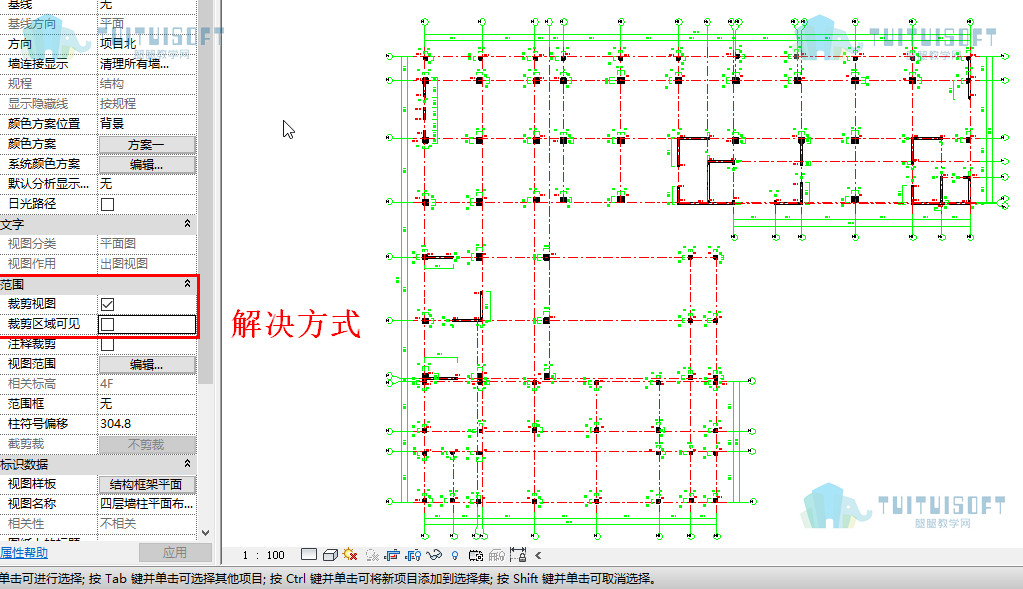Open 视图范围 编辑 button
Screen dimensions: 1023x589
coord(147,365)
